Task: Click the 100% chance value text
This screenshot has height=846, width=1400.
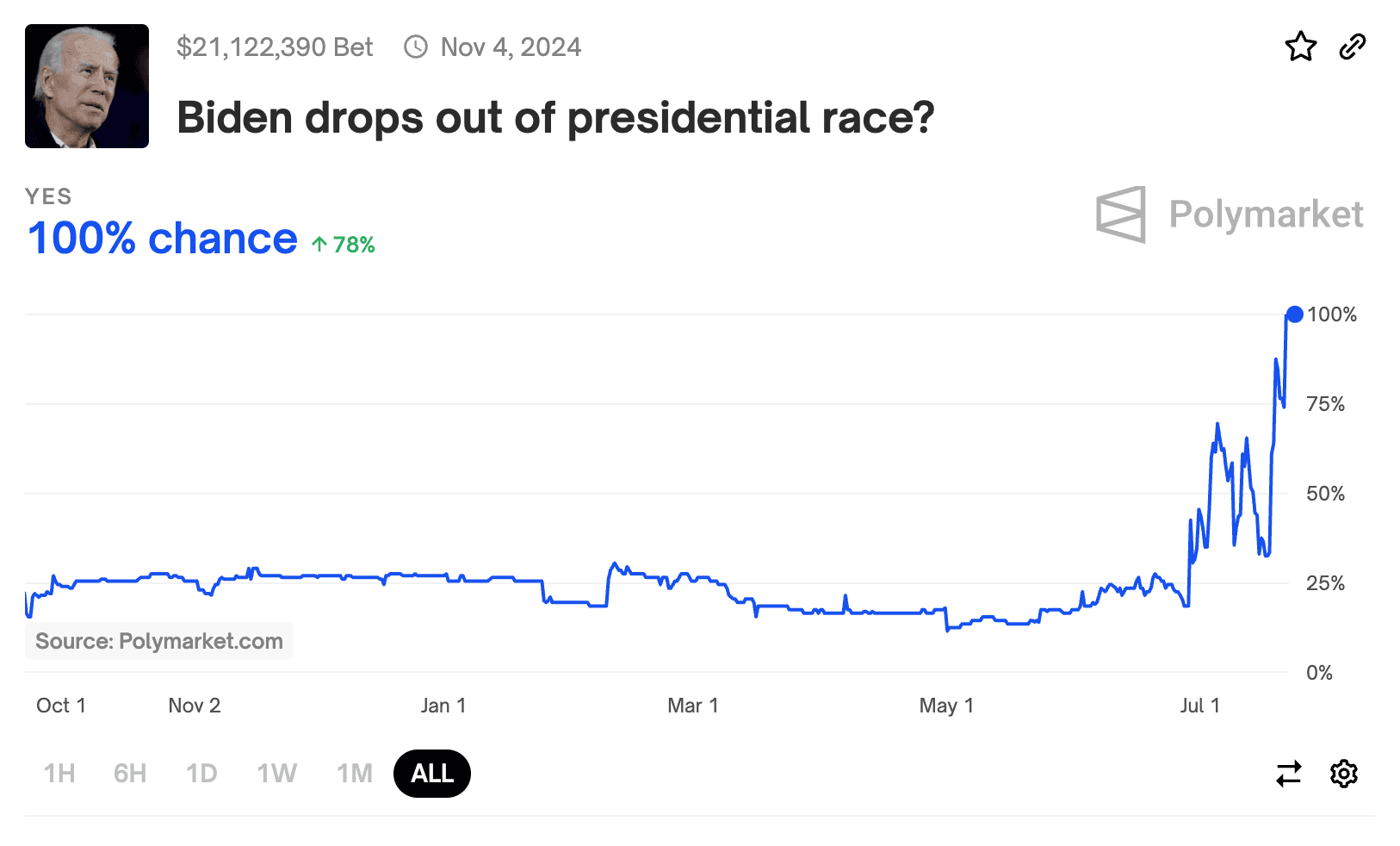Action: [163, 239]
